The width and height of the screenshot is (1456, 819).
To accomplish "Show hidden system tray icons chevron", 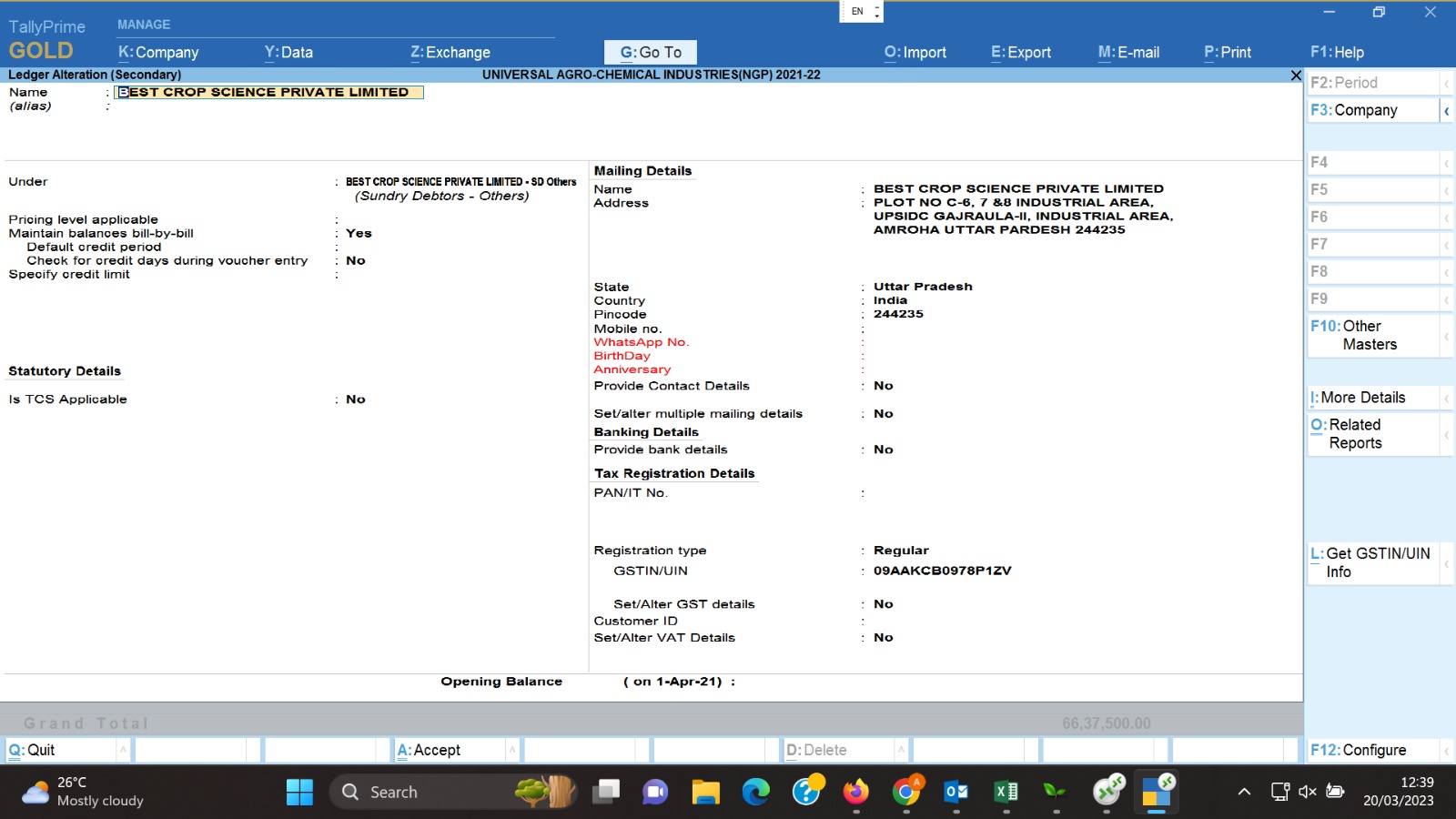I will (x=1244, y=792).
